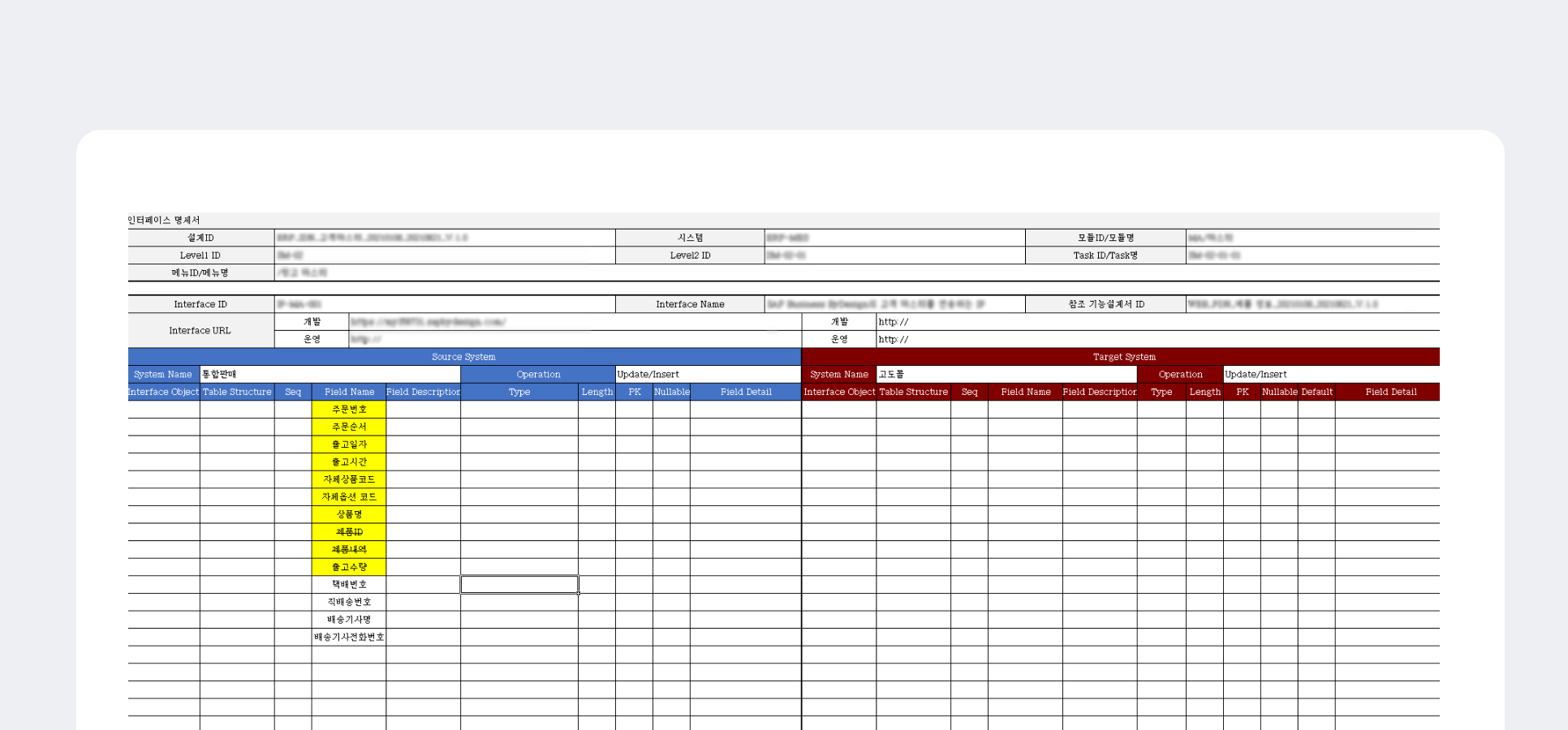This screenshot has height=730, width=1568.
Task: Select the target-side '개발' URL label
Action: point(839,322)
